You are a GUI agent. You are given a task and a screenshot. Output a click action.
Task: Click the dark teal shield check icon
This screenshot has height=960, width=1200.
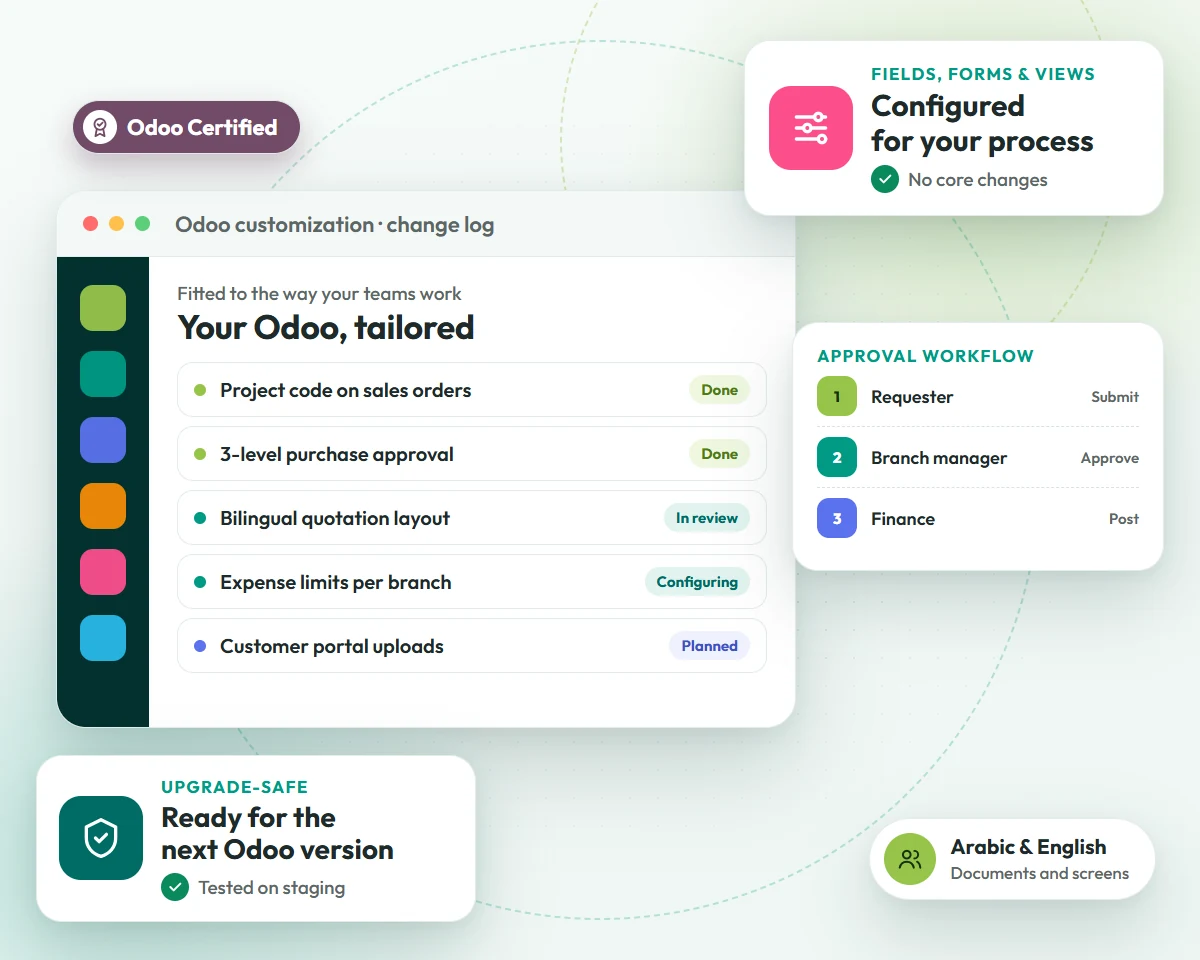[101, 838]
